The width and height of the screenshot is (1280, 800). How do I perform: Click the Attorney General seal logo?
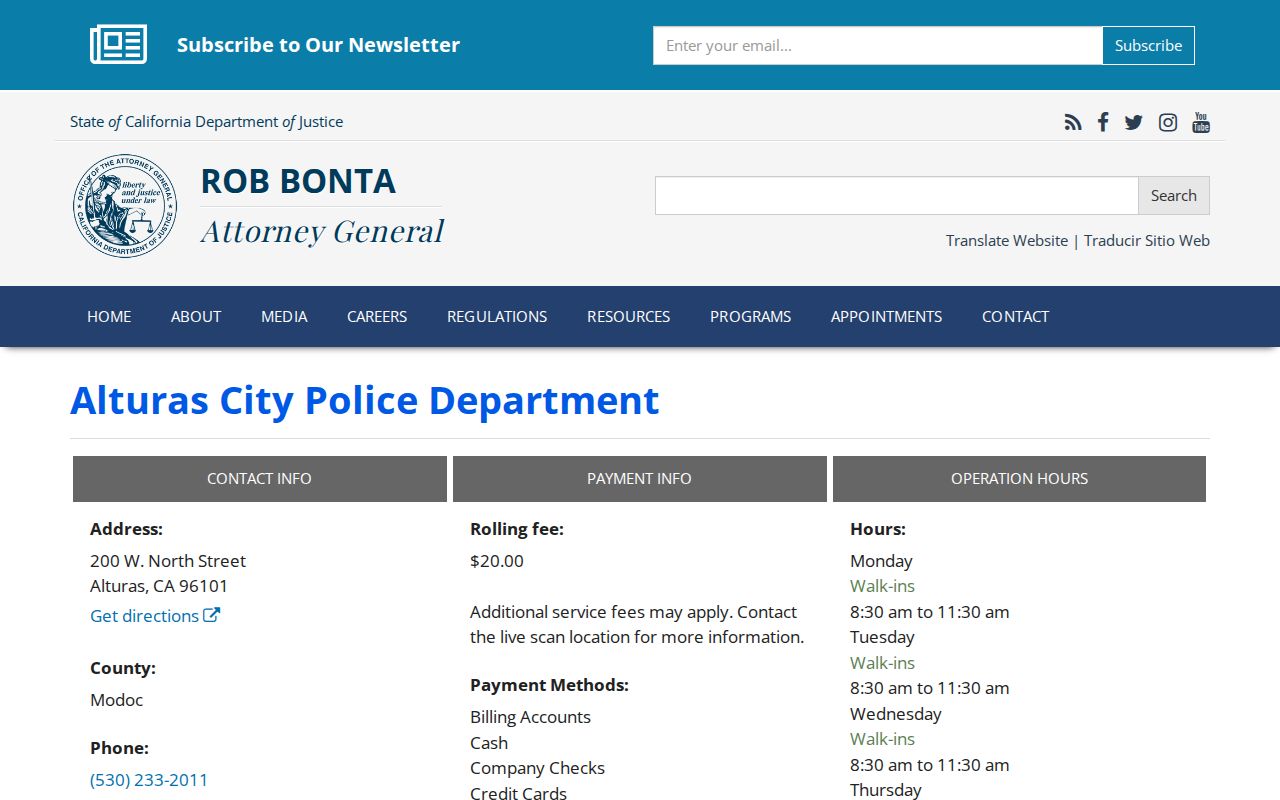point(125,207)
